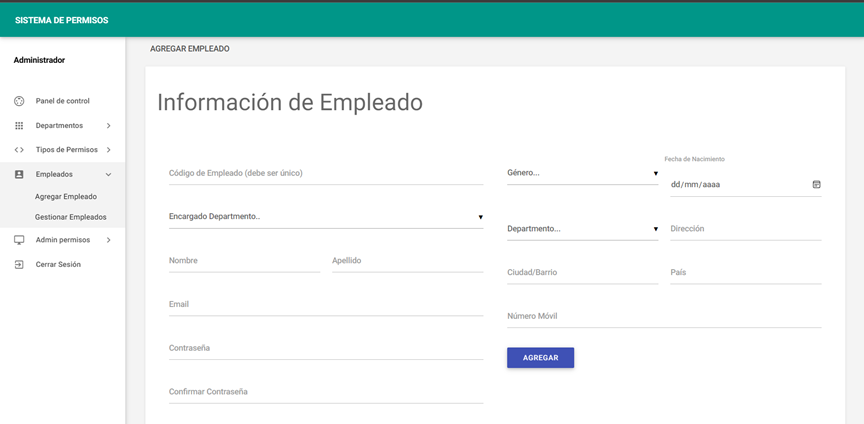The image size is (864, 424).
Task: Go to Gestionar Empleados in sidebar
Action: pyautogui.click(x=70, y=217)
